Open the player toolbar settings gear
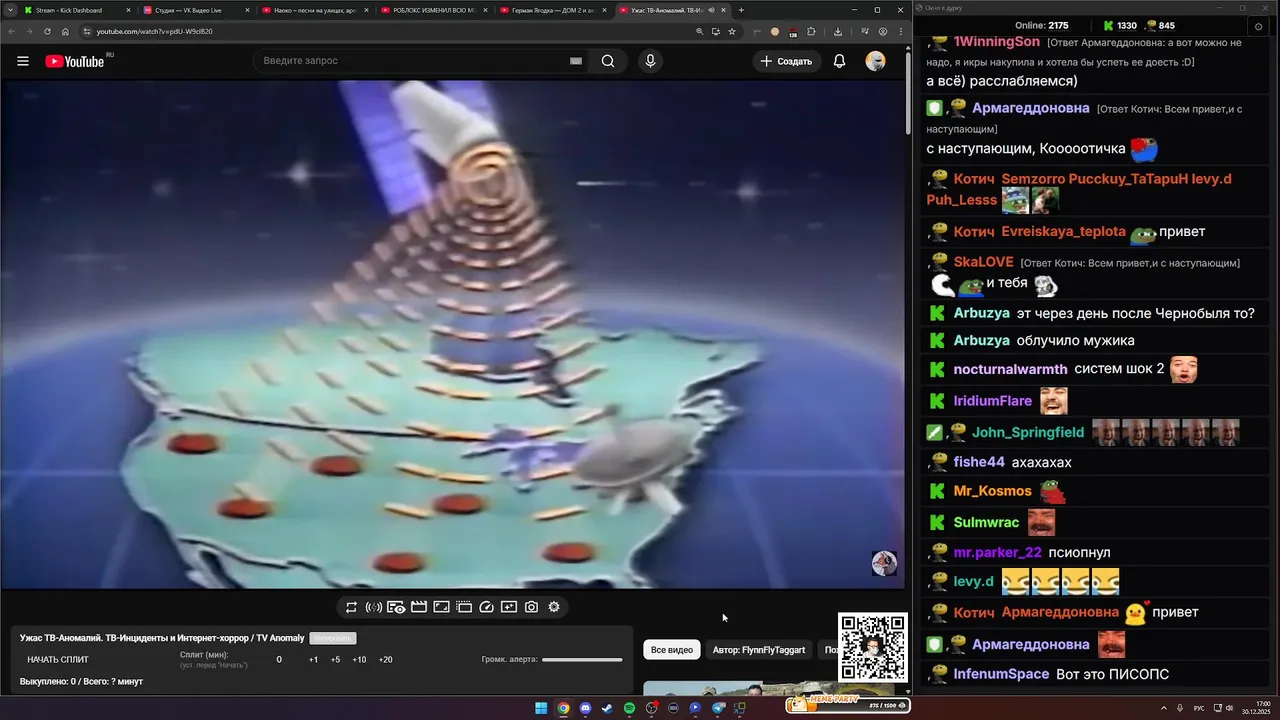 554,607
